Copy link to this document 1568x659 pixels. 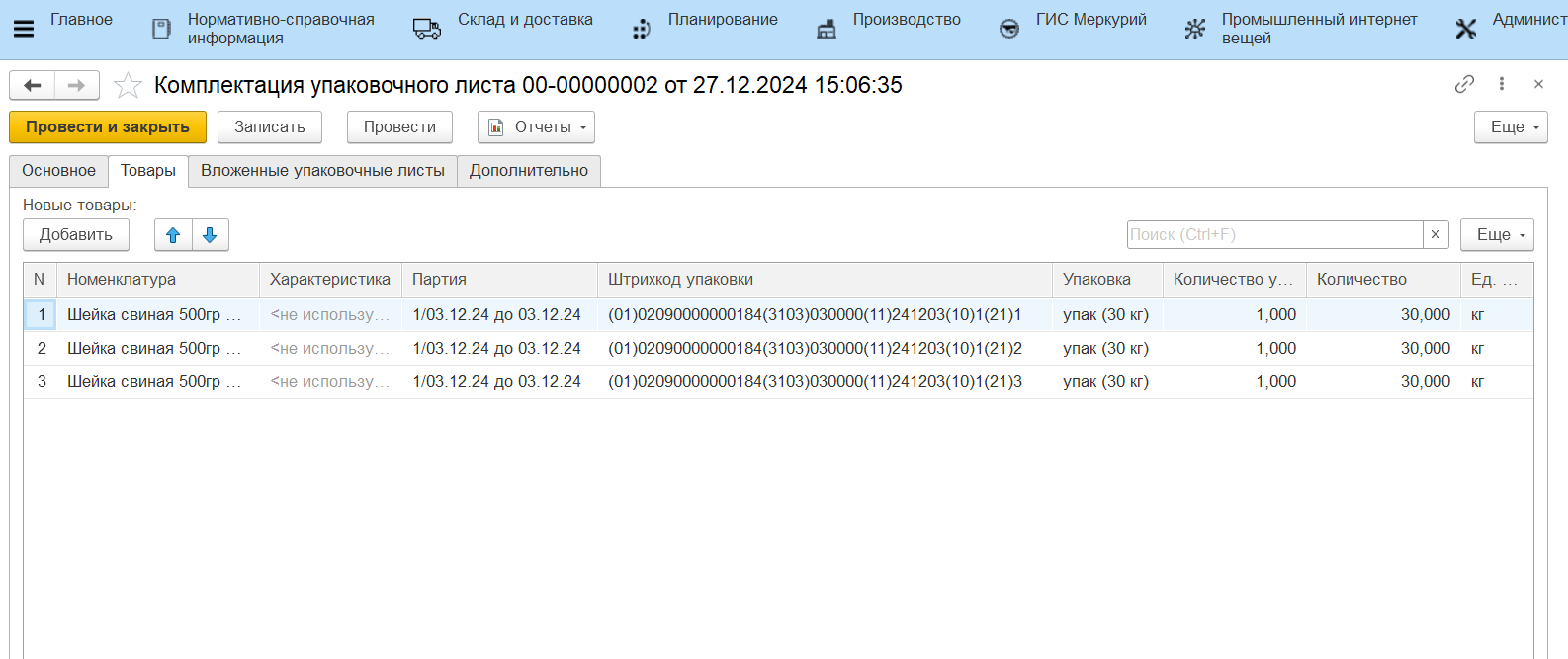pyautogui.click(x=1464, y=84)
